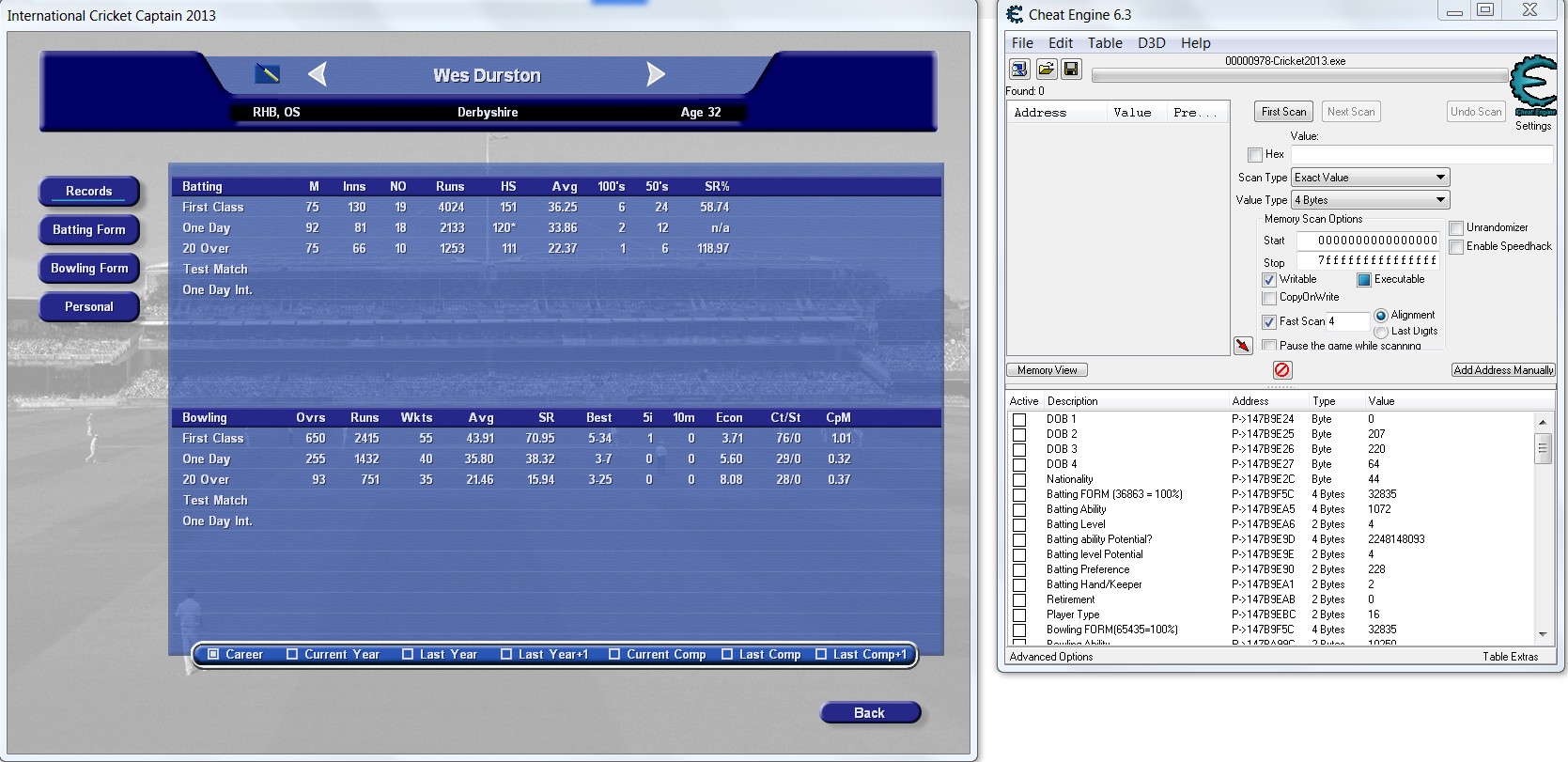Viewport: 1568px width, 762px height.
Task: Open the D3D menu
Action: click(x=1151, y=43)
